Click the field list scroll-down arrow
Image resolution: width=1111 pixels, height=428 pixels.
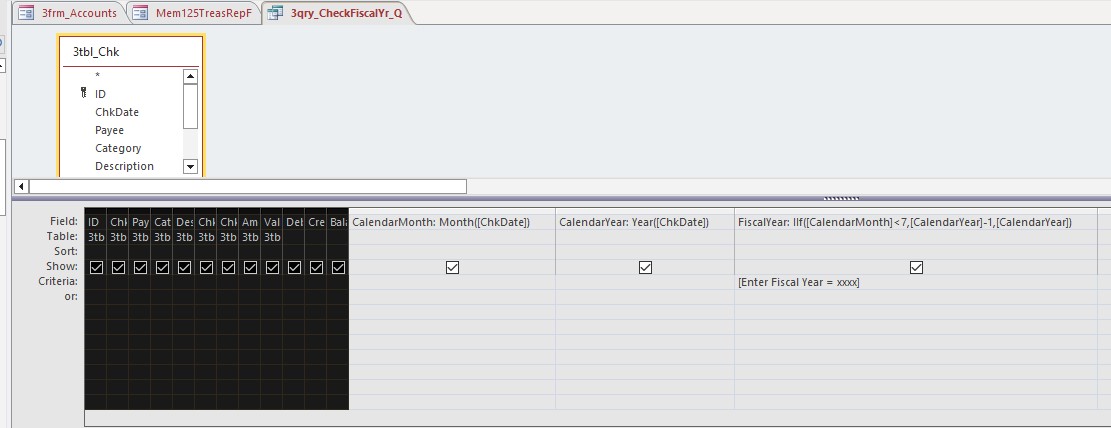click(190, 166)
